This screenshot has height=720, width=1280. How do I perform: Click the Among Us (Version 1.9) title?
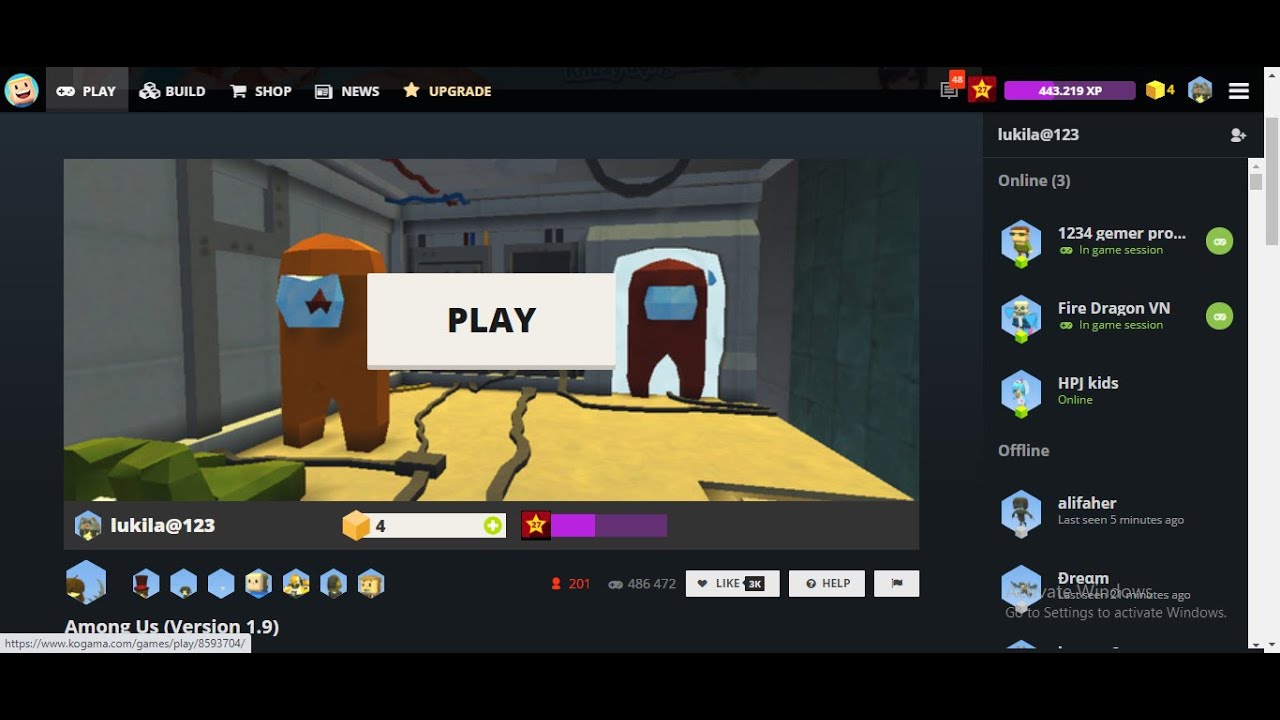pos(172,627)
